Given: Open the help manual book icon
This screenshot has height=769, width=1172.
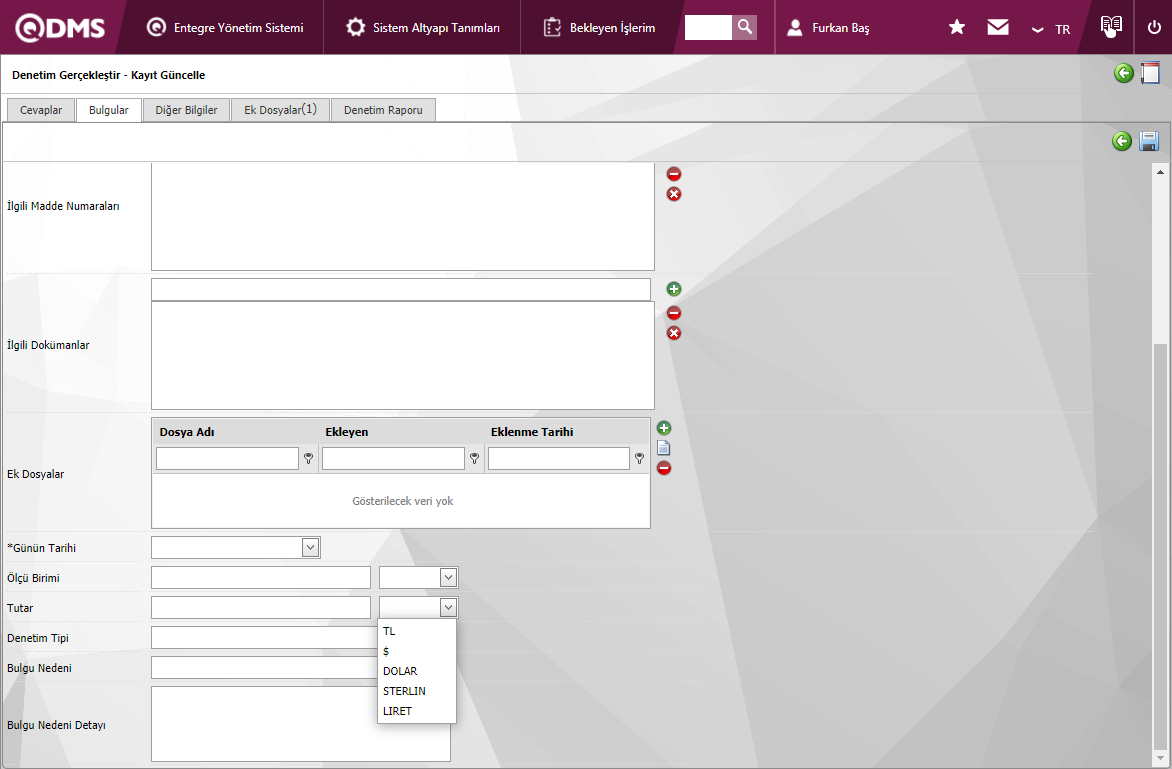Looking at the screenshot, I should 1111,27.
